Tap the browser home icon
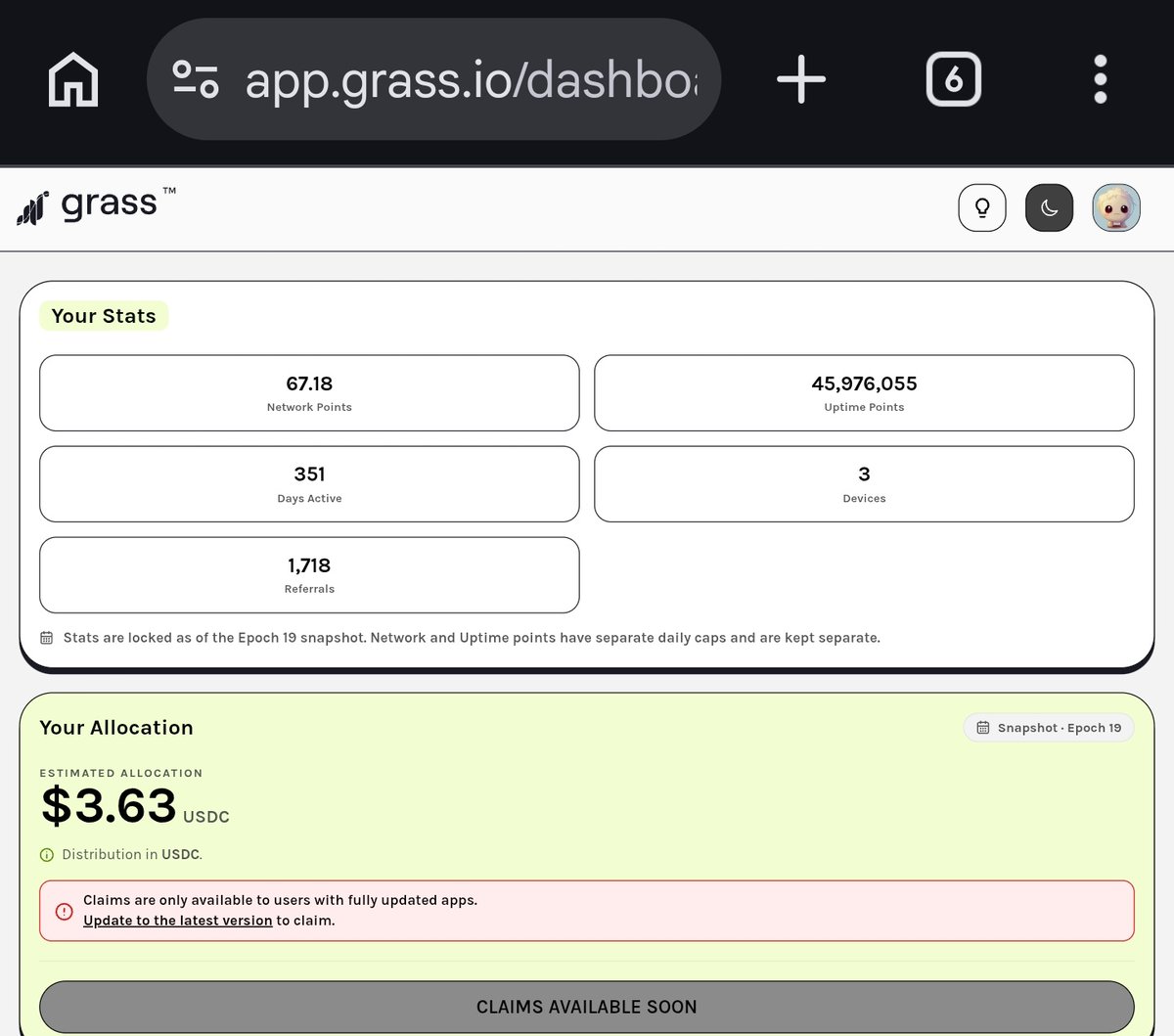Viewport: 1174px width, 1036px height. pyautogui.click(x=73, y=79)
